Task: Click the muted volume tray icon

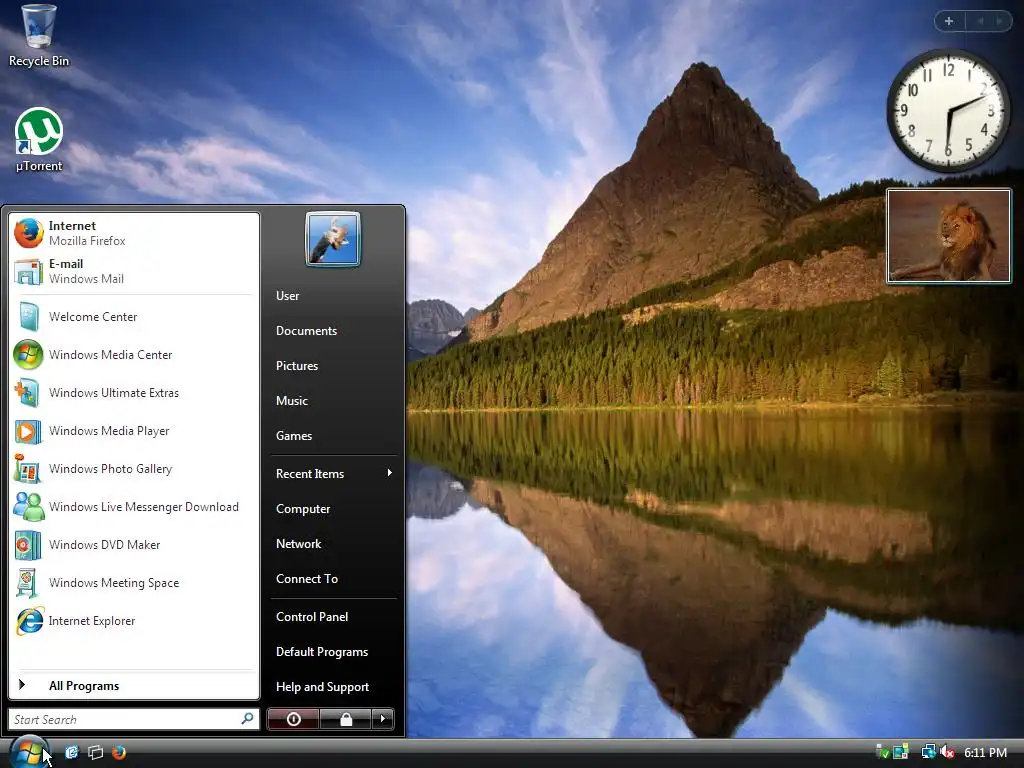Action: tap(948, 752)
